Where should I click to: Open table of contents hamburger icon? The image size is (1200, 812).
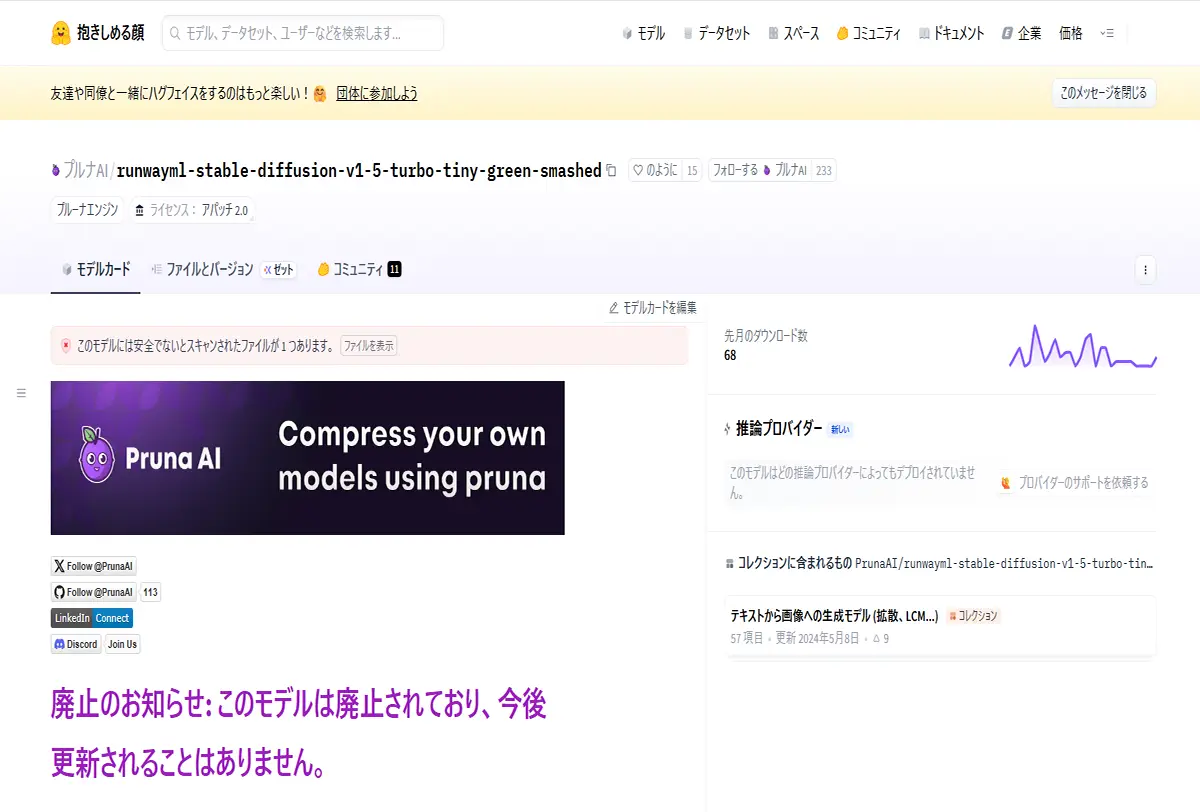pos(21,393)
